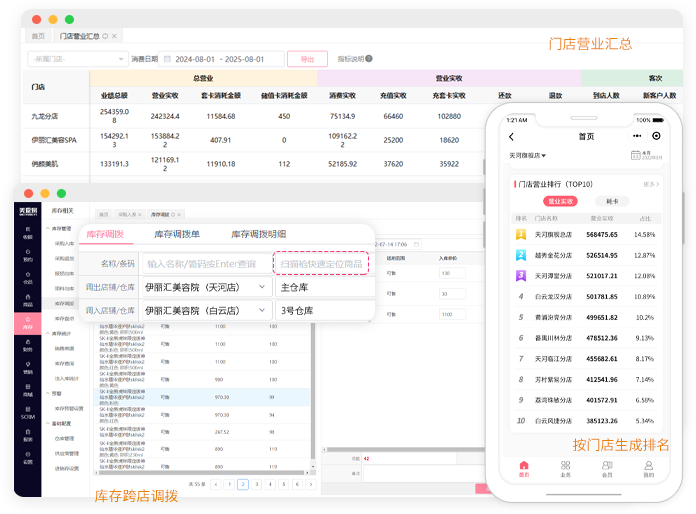Open the 调出店铺 伊丽汇美容院（天河店）dropdown

tap(206, 287)
